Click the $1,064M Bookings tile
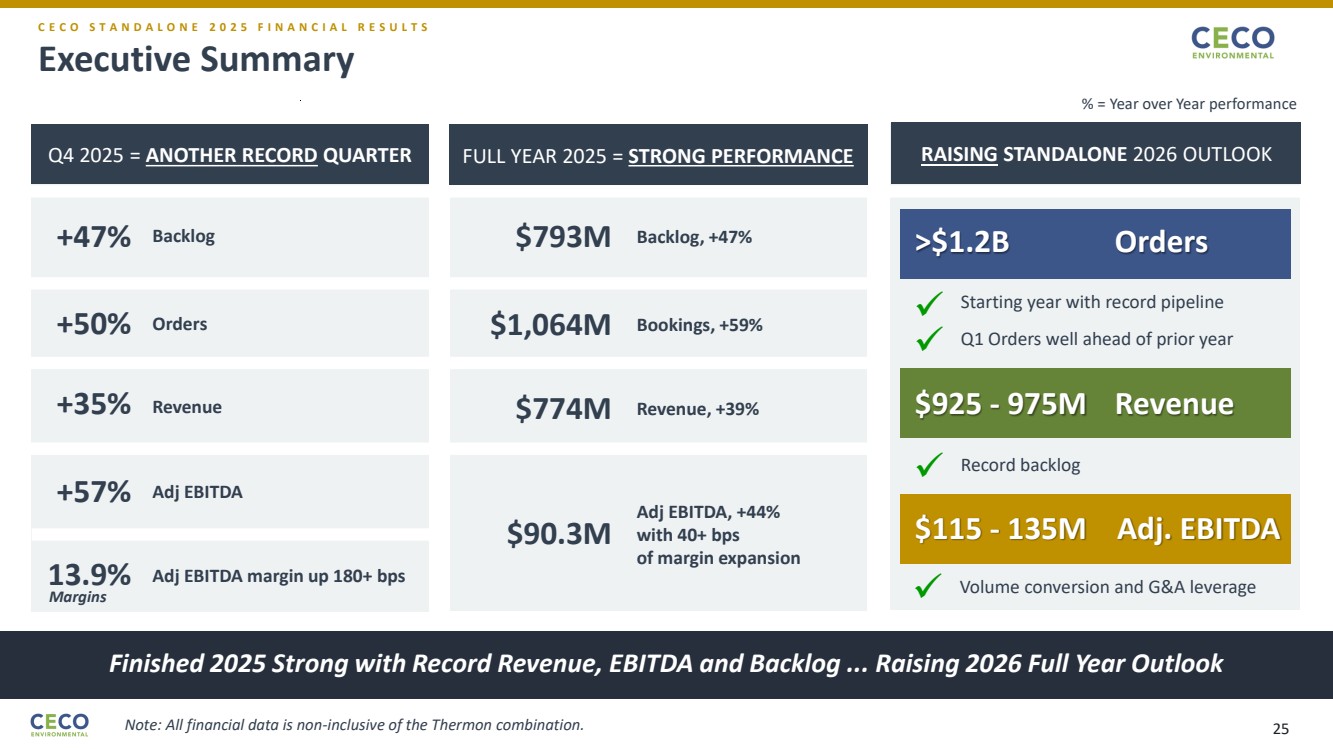The image size is (1333, 749). point(657,325)
